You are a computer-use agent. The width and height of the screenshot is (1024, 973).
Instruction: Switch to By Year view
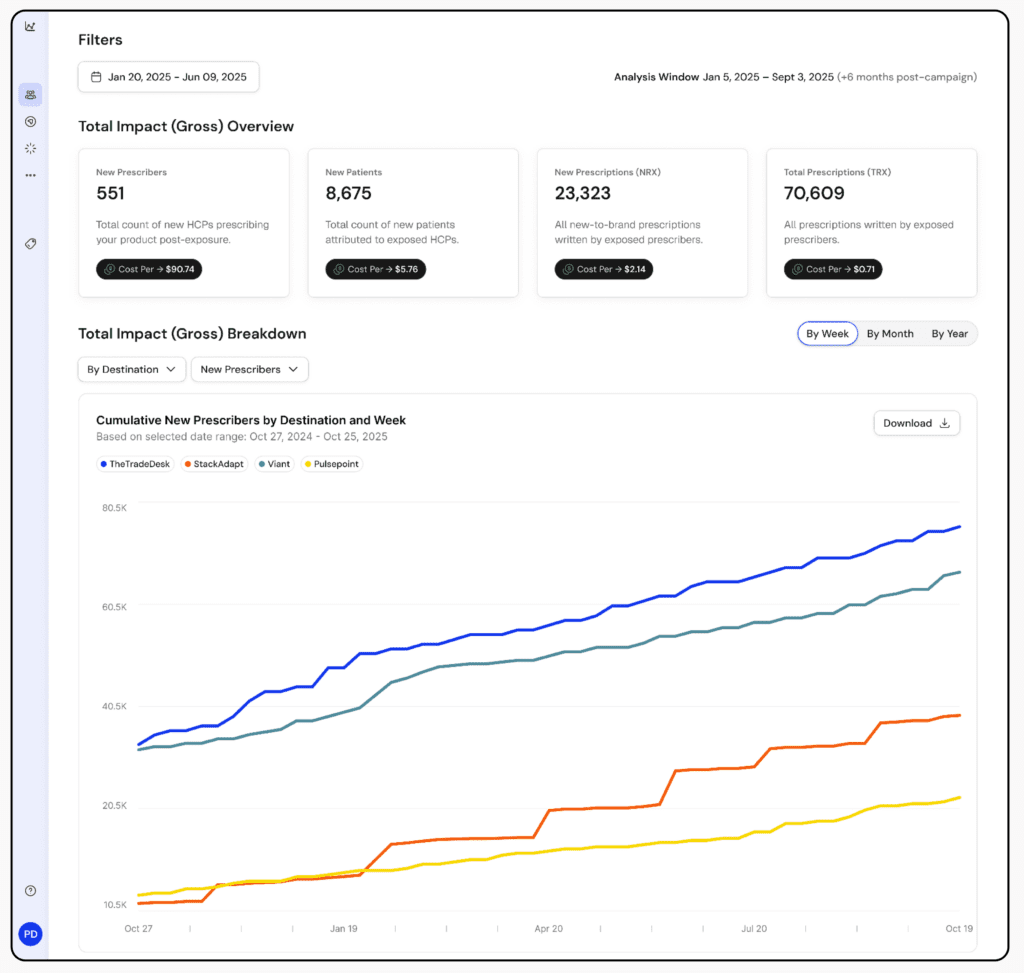(x=949, y=334)
